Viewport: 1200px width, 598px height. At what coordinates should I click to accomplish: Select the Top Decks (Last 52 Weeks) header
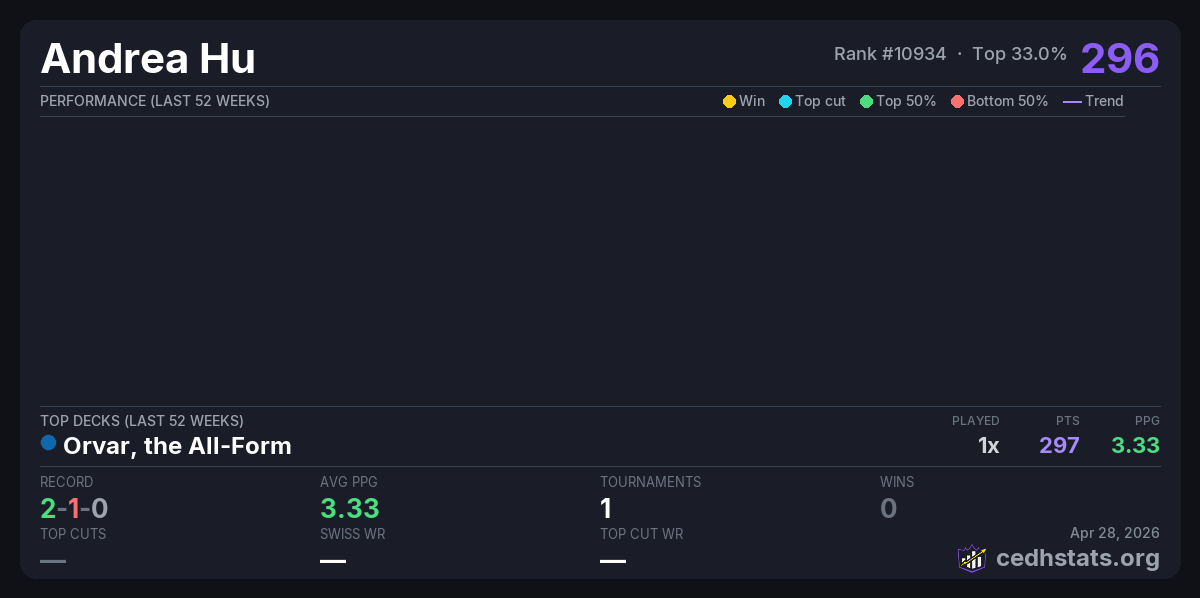coord(142,421)
